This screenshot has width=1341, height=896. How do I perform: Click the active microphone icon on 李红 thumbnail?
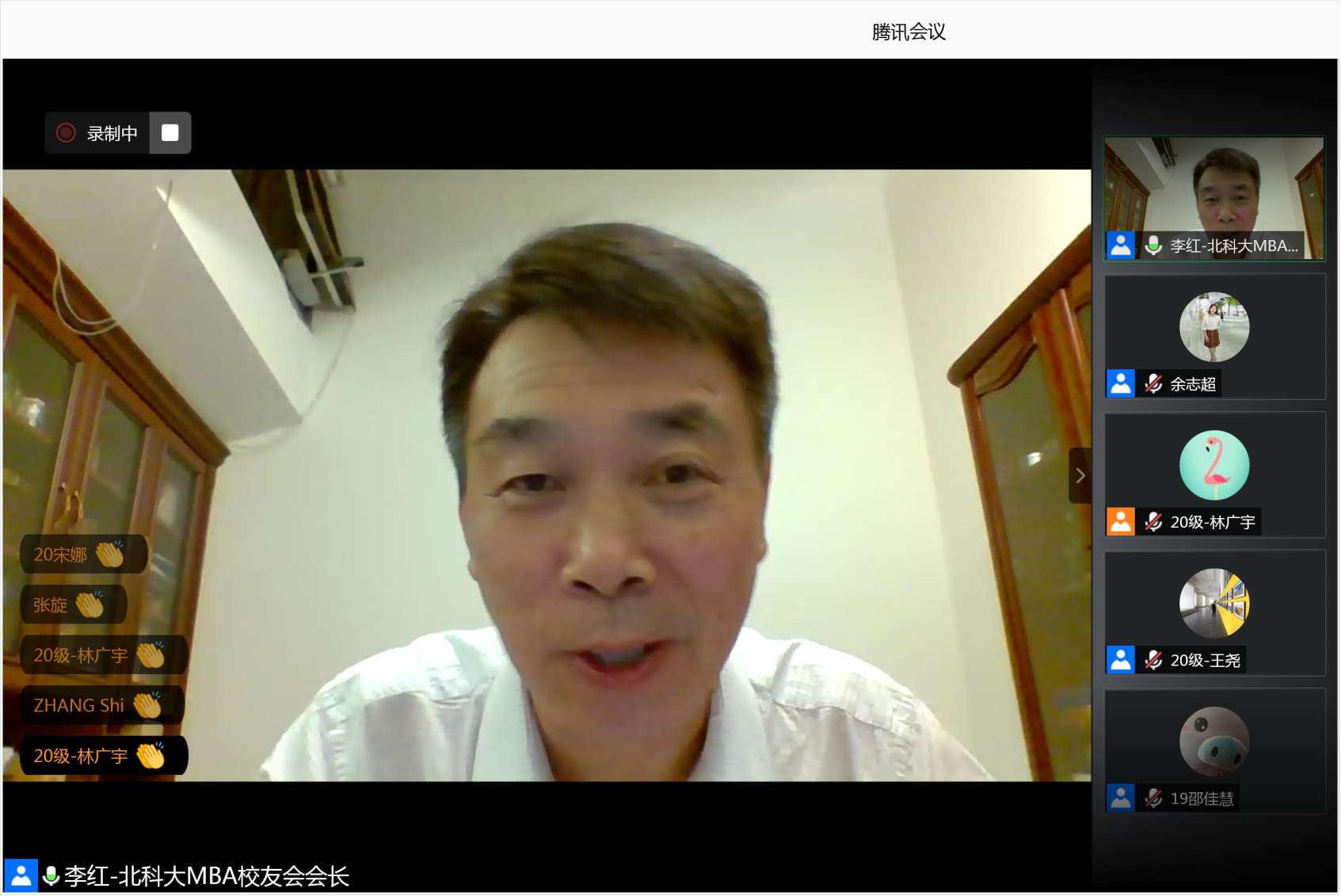(x=1153, y=246)
